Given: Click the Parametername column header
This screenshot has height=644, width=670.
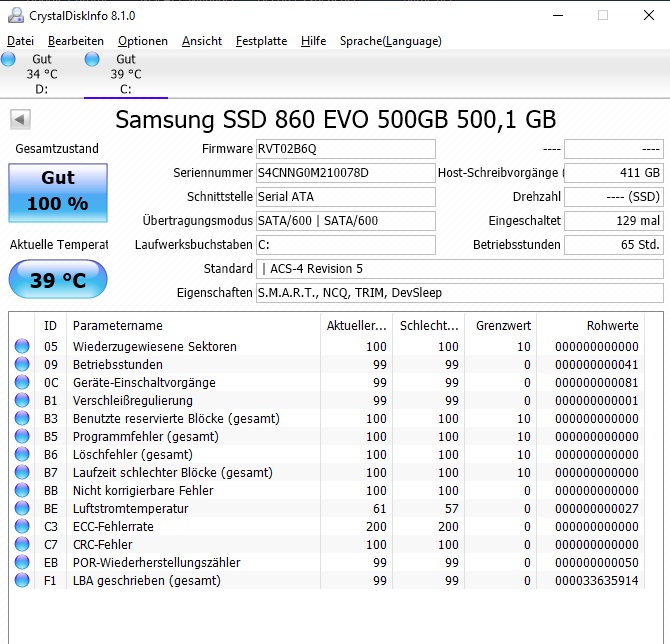Looking at the screenshot, I should tap(193, 326).
